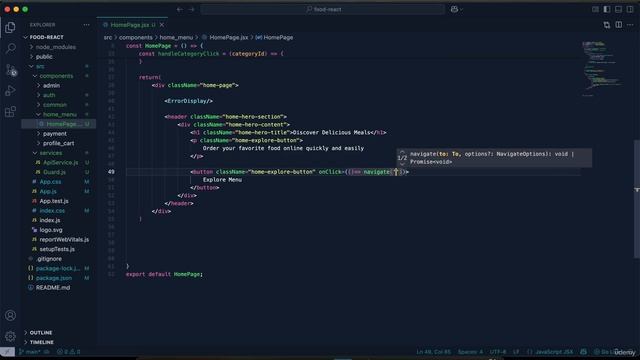Open the Run and Debug view
This screenshot has width=640, height=360.
pos(10,91)
